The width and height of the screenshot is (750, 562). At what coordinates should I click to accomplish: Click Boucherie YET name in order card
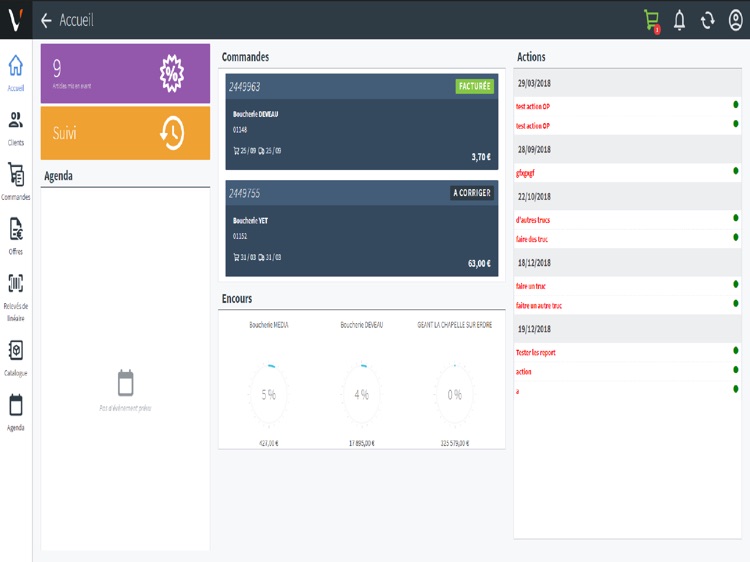point(250,221)
